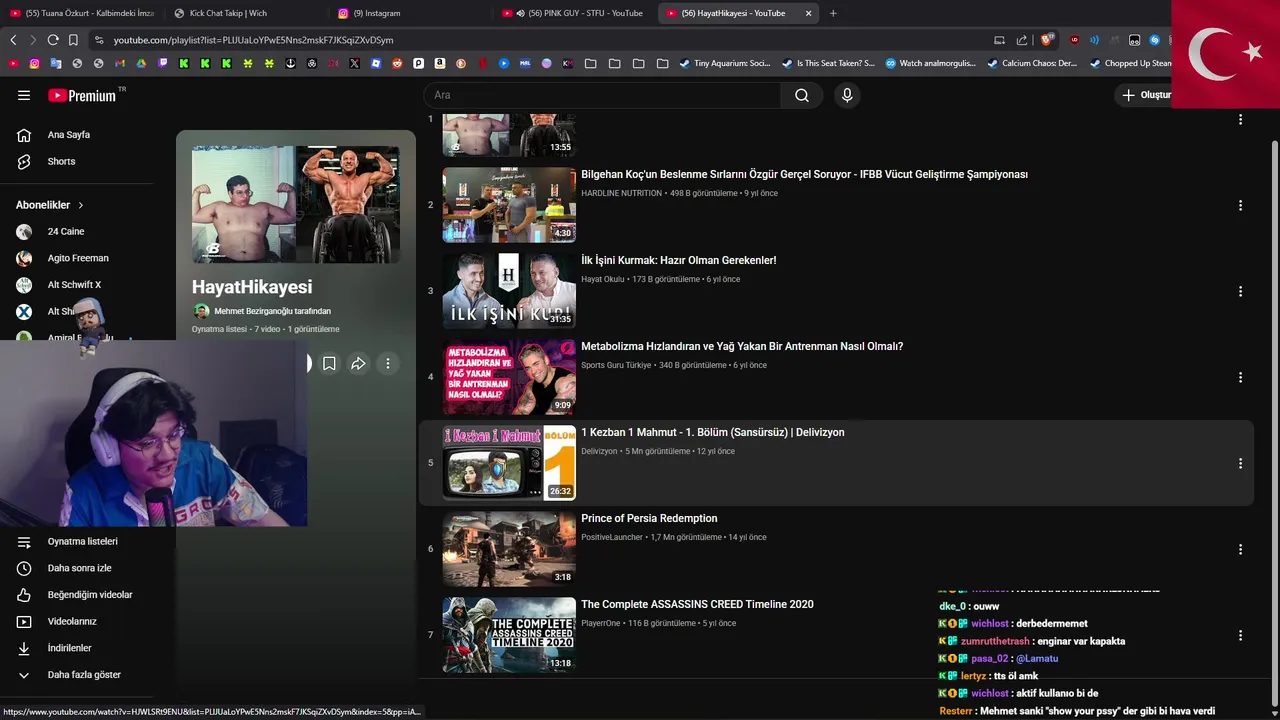Viewport: 1280px width, 720px height.
Task: Open the Instagram bookmark in the bookmarks bar
Action: pos(34,63)
